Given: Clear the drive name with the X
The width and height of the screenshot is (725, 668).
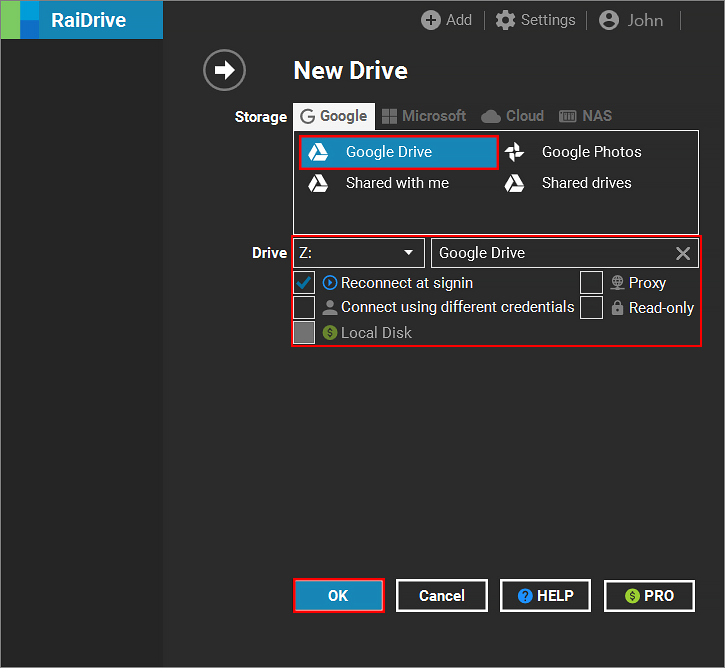Looking at the screenshot, I should tap(683, 253).
